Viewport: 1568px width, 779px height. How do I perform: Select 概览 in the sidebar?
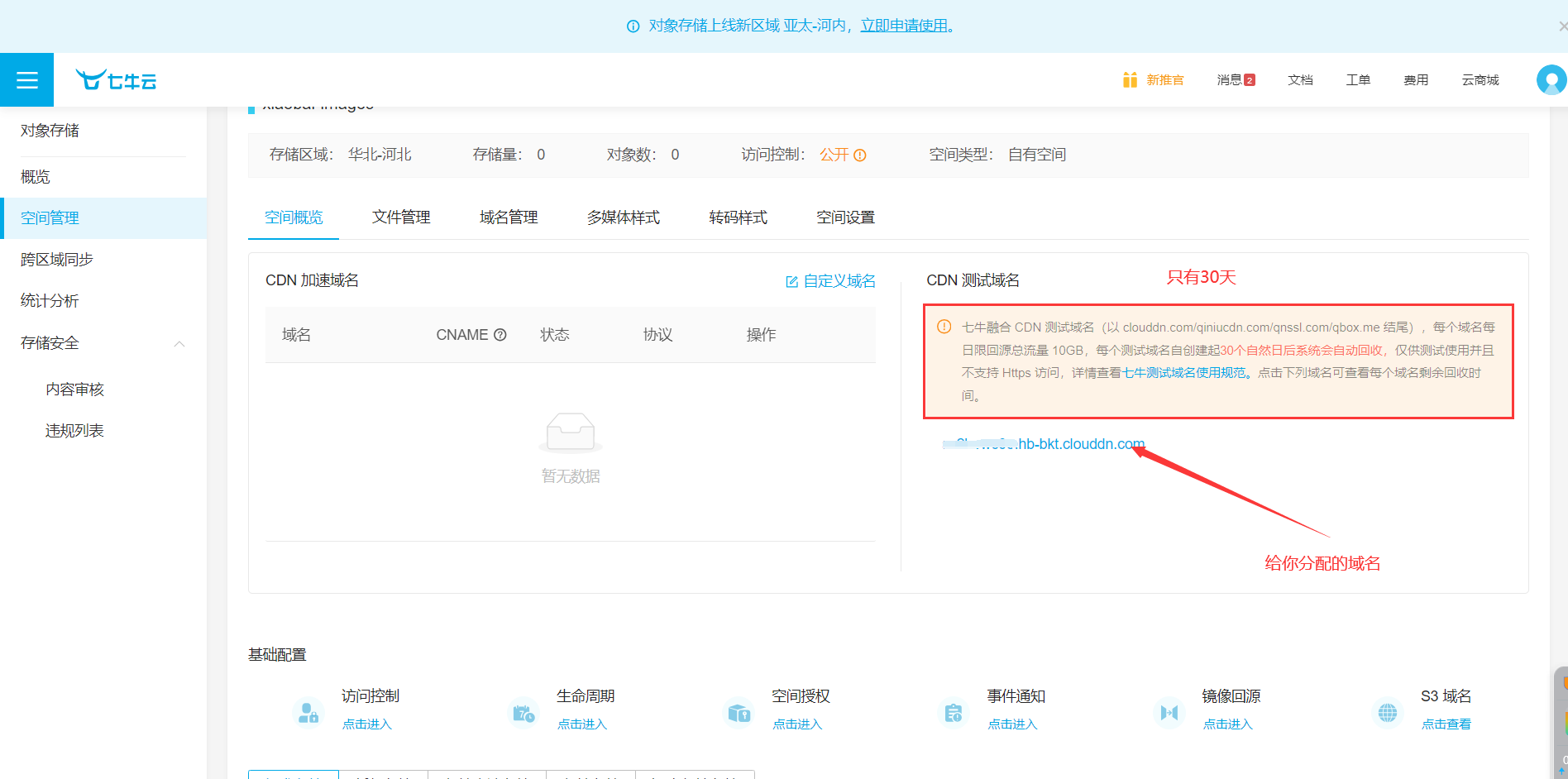tap(103, 177)
